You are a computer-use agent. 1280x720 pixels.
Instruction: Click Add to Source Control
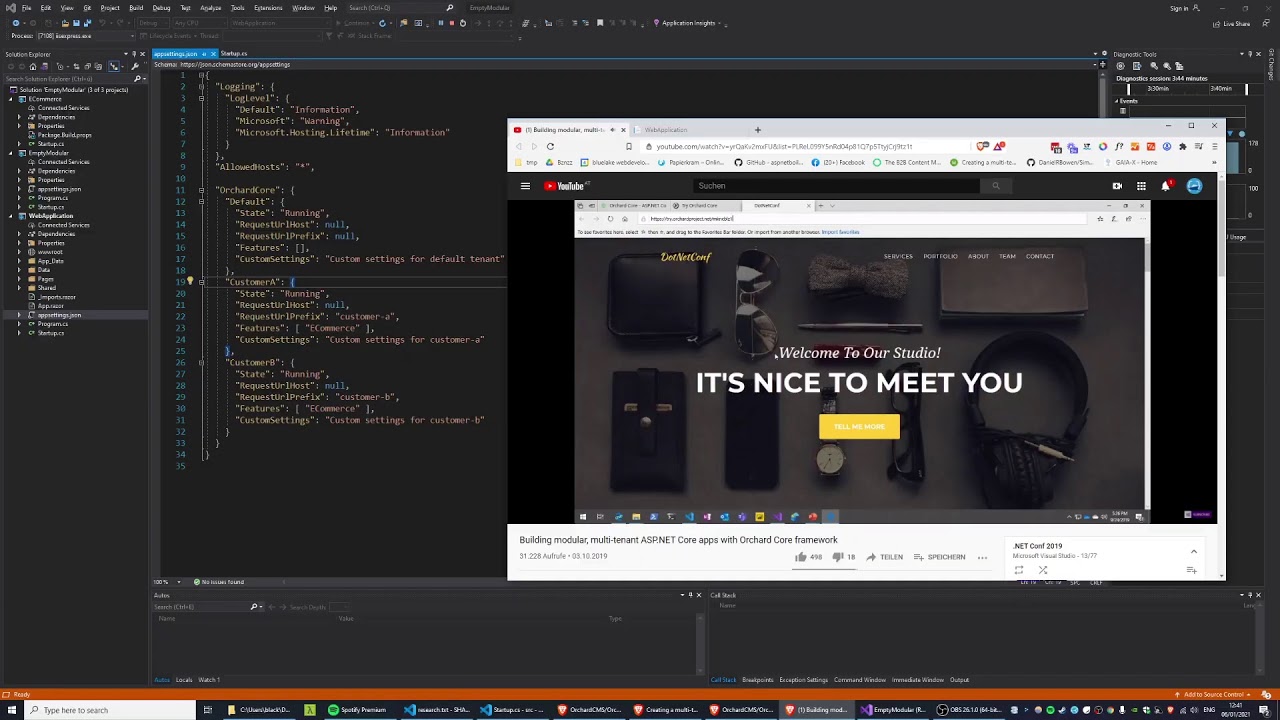[1214, 694]
